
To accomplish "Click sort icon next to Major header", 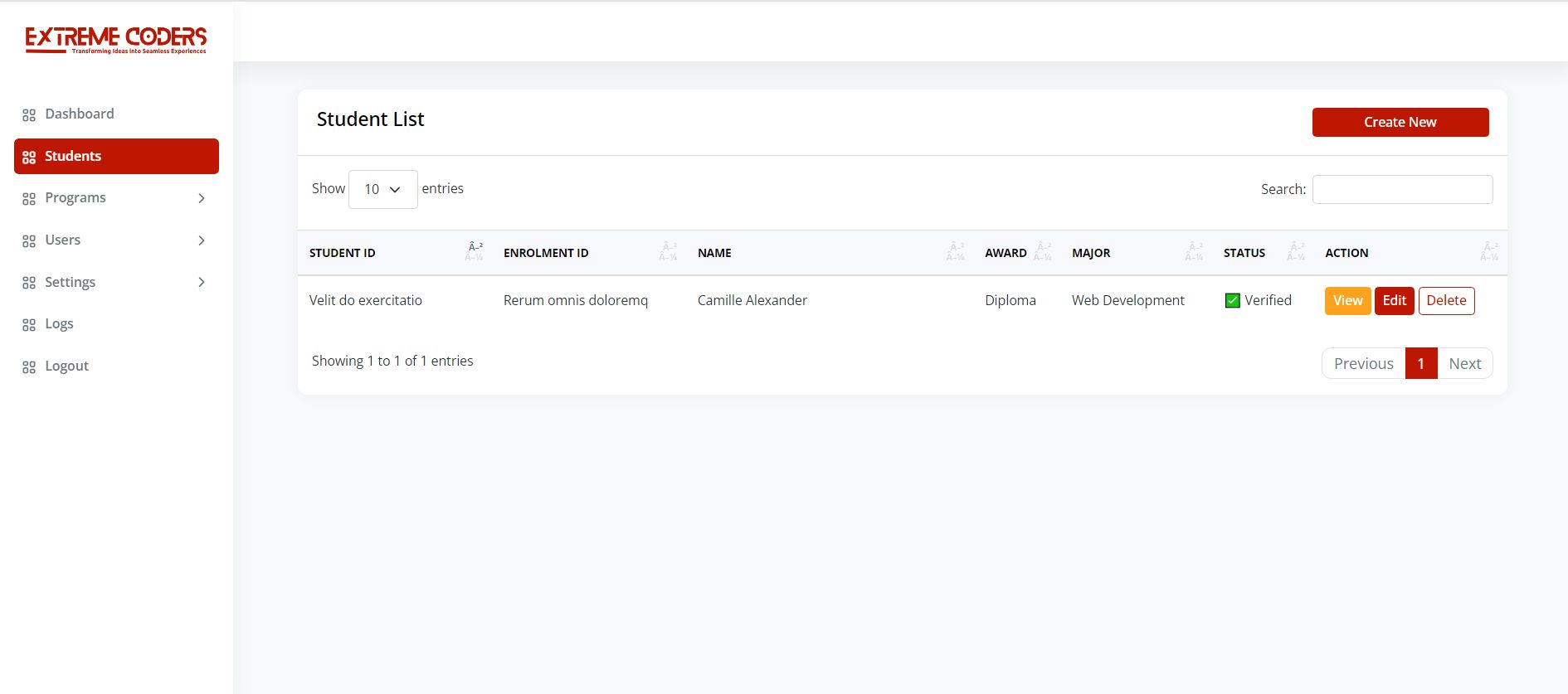I will pyautogui.click(x=1194, y=252).
